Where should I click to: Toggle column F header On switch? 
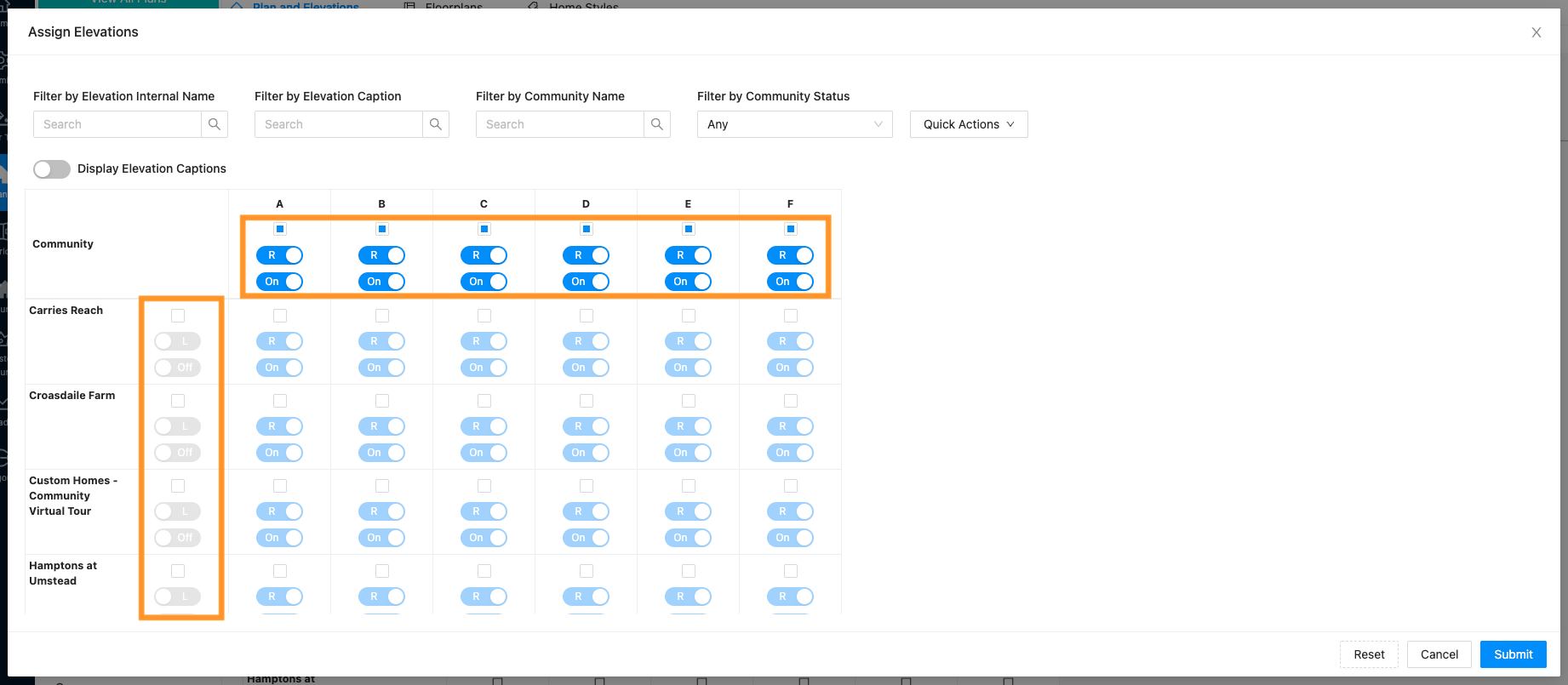[790, 282]
